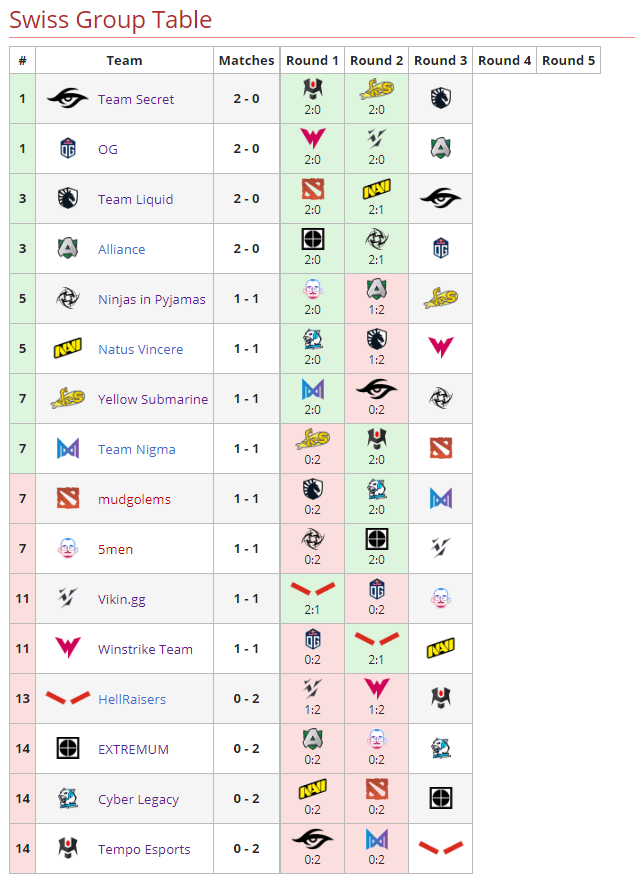Open the mudgolems logo in Team column

pos(67,499)
